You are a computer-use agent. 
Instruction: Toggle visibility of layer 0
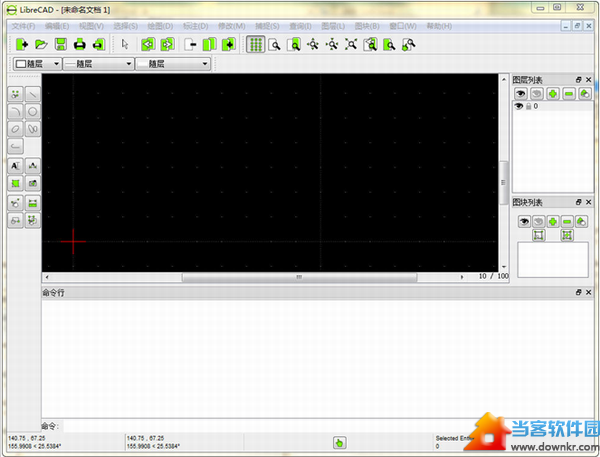pos(519,106)
